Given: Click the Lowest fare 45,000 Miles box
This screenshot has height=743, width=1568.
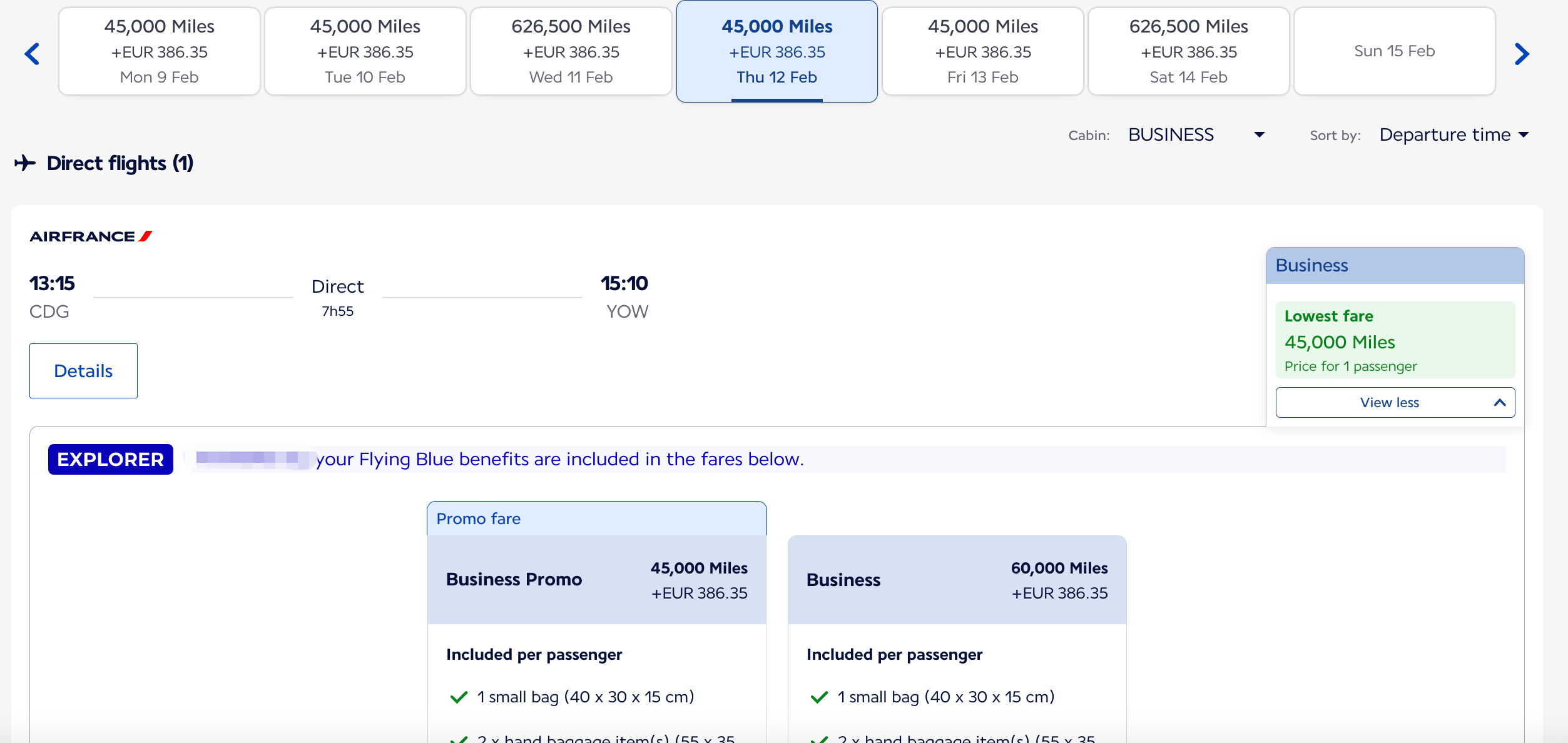Looking at the screenshot, I should click(x=1395, y=340).
